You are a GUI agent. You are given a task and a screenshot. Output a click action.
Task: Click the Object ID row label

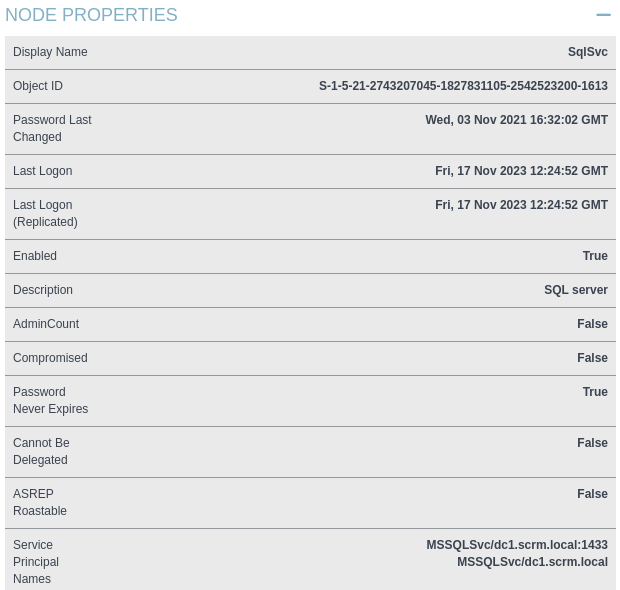click(x=38, y=86)
